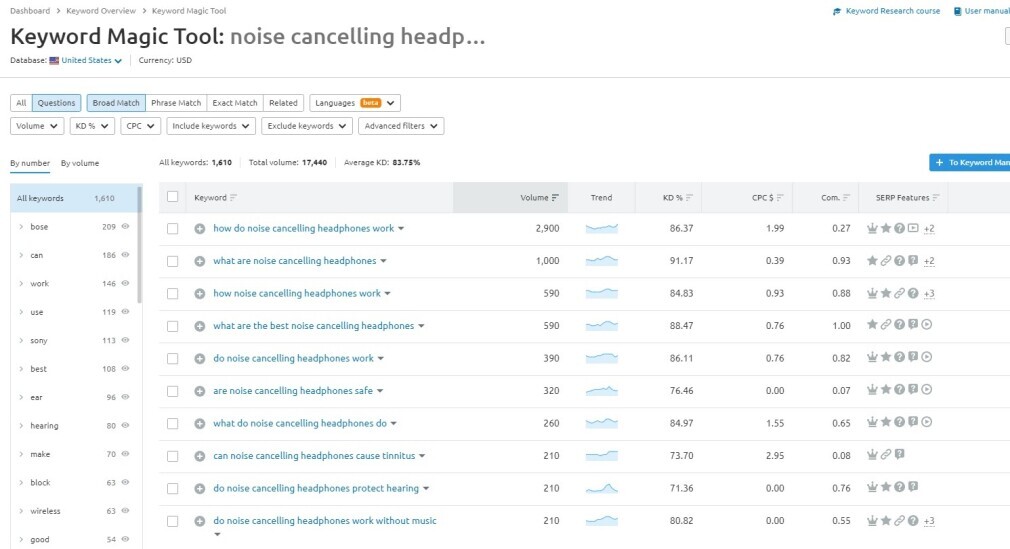This screenshot has height=549, width=1010.
Task: Sort by CPC $ column icon
Action: pyautogui.click(x=780, y=198)
